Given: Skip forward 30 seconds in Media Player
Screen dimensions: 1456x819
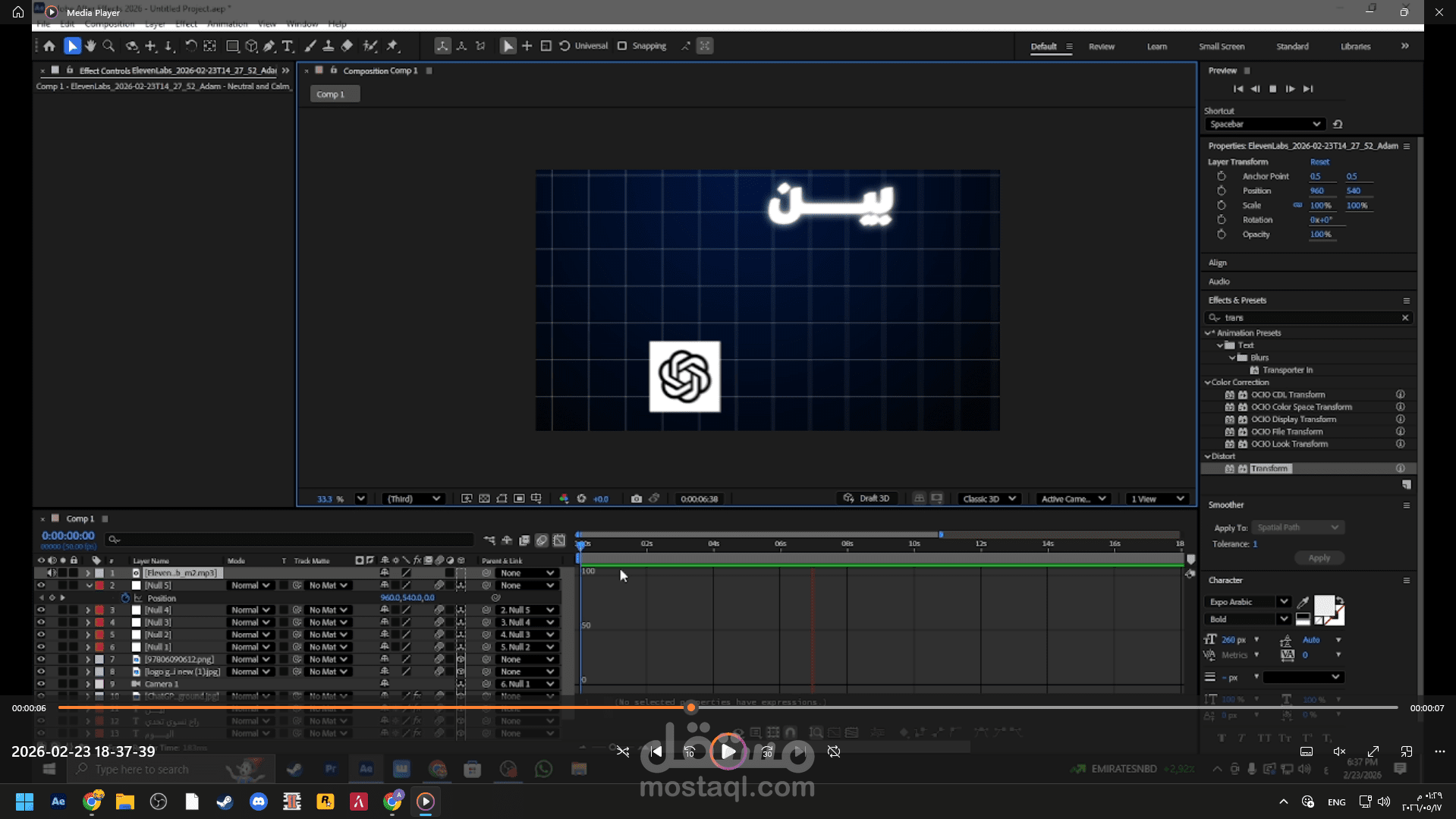Looking at the screenshot, I should 767,751.
